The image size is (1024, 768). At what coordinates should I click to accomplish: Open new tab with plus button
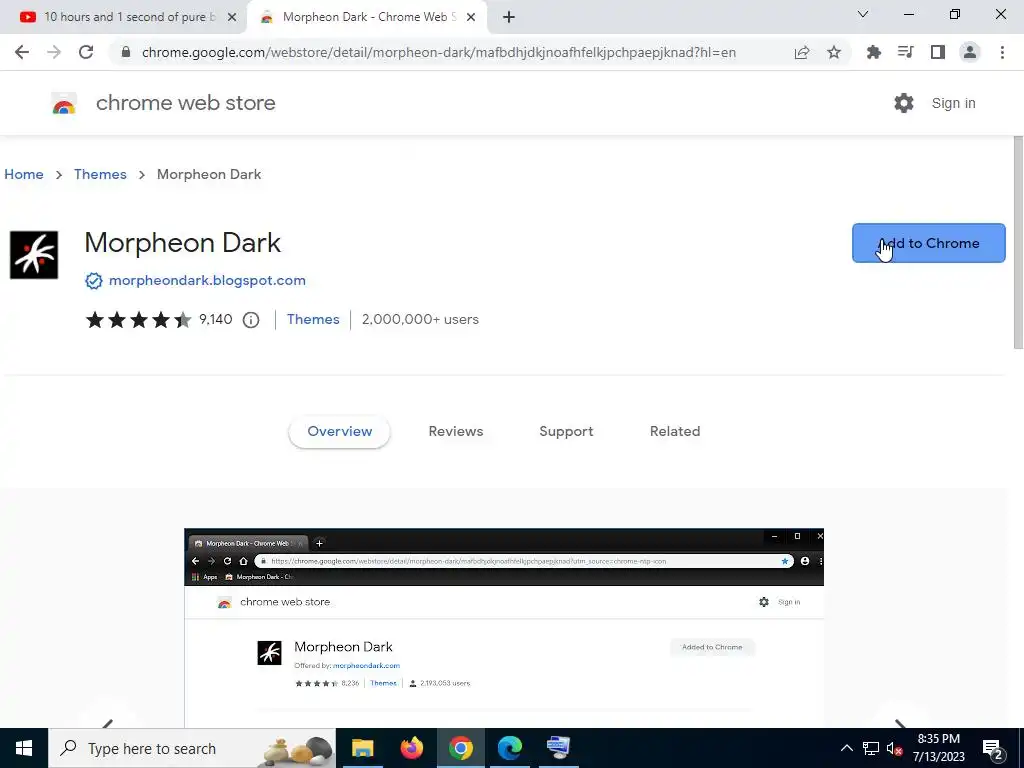coord(509,17)
